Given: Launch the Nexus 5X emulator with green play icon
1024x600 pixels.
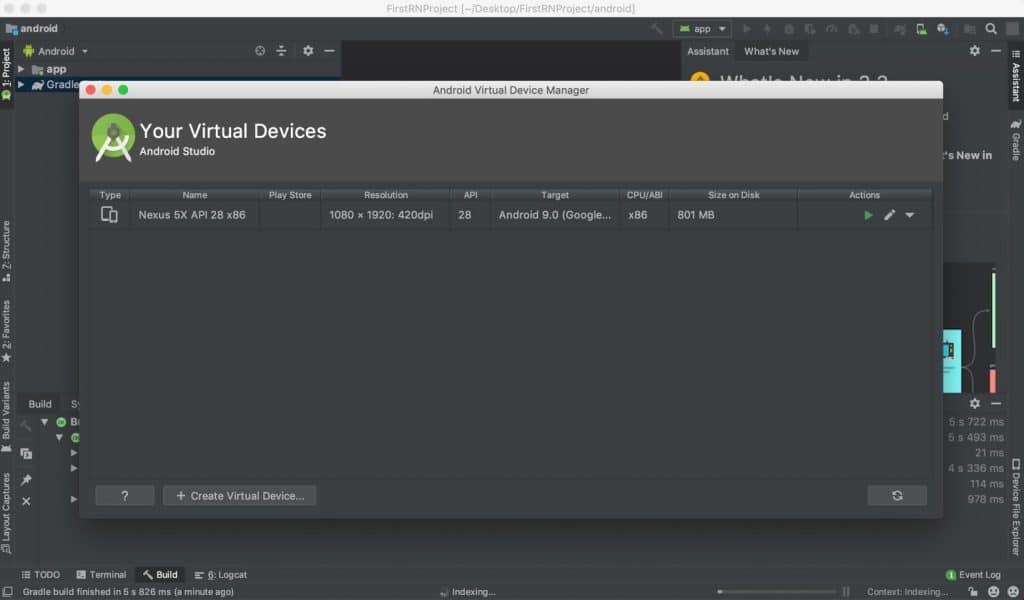Looking at the screenshot, I should (866, 214).
